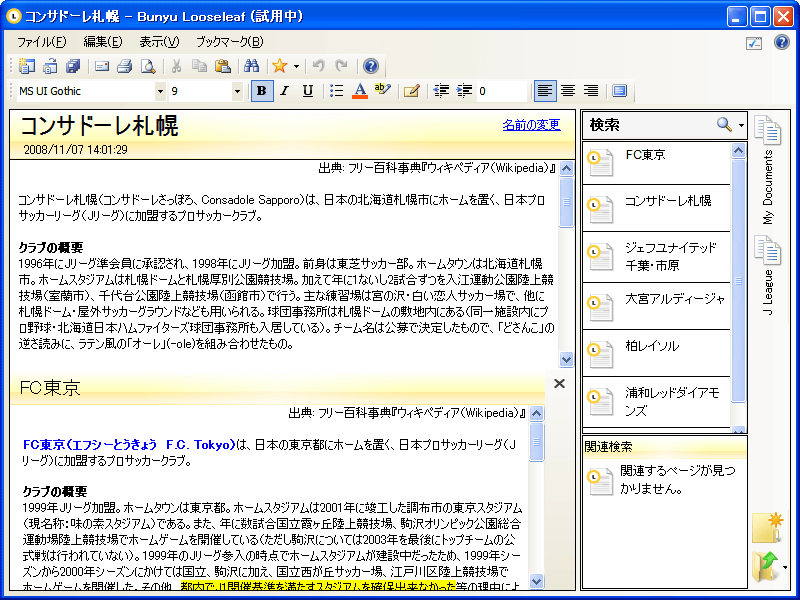Toggle underline formatting

(308, 91)
